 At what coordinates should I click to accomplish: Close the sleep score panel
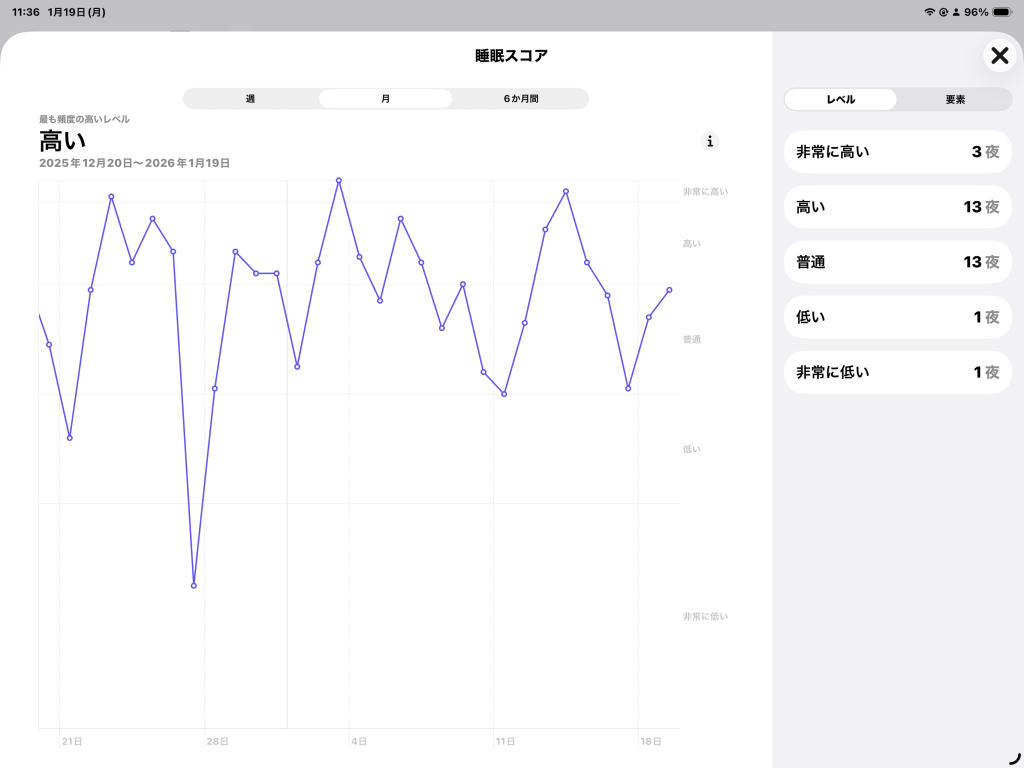tap(998, 56)
